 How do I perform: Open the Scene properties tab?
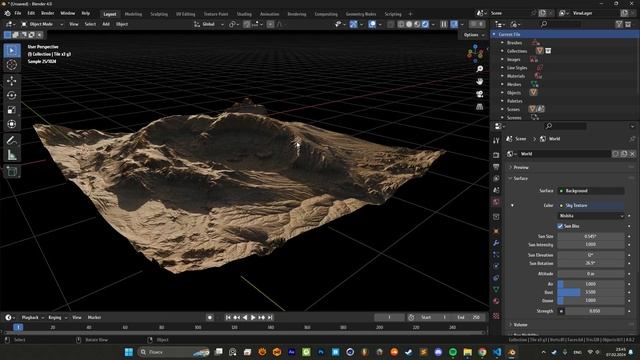(x=496, y=190)
